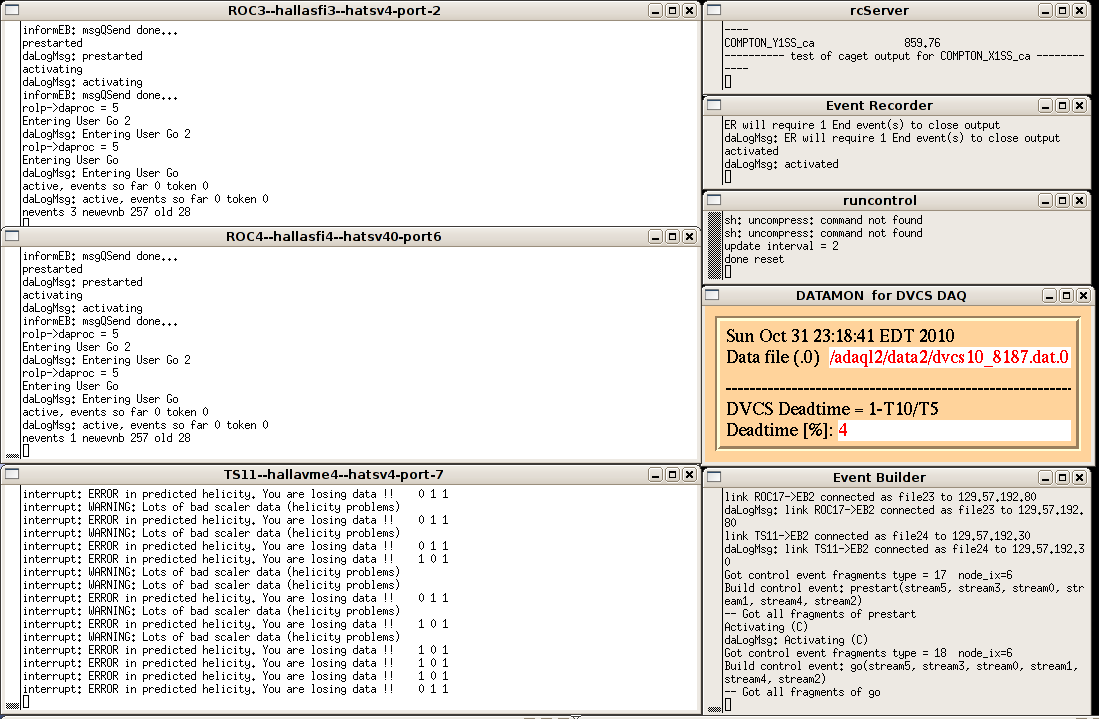Click the red data file path dvcs10_8187.dat.0
The height and width of the screenshot is (719, 1099).
point(949,357)
